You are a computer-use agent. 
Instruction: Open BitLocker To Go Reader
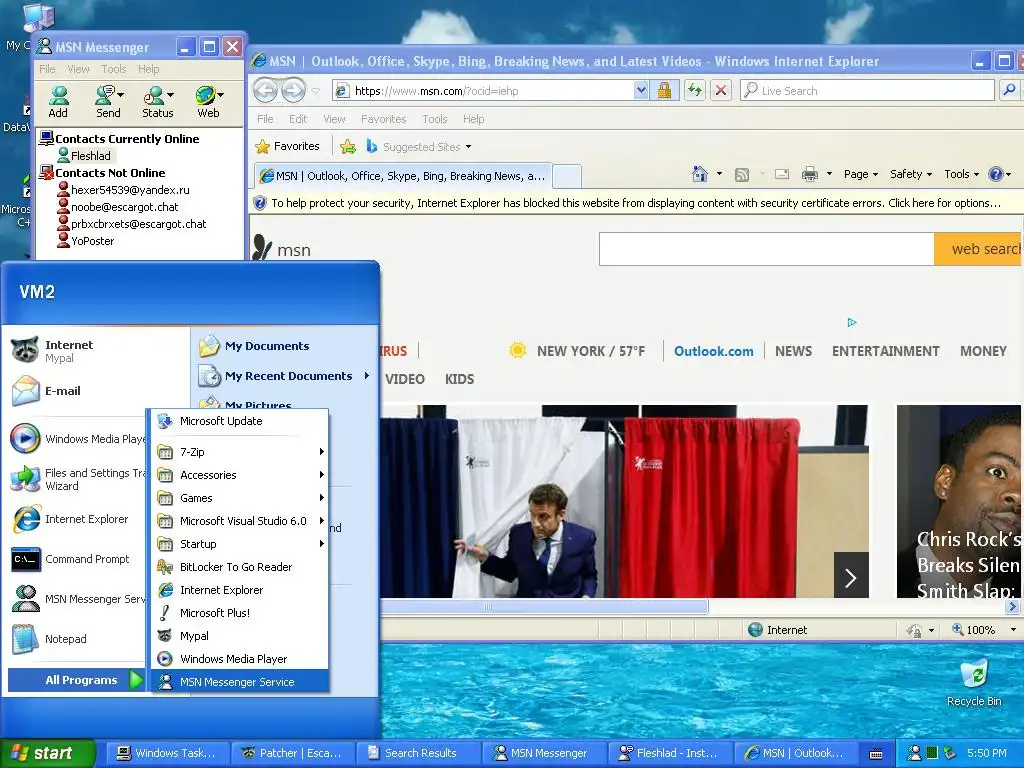pos(240,567)
